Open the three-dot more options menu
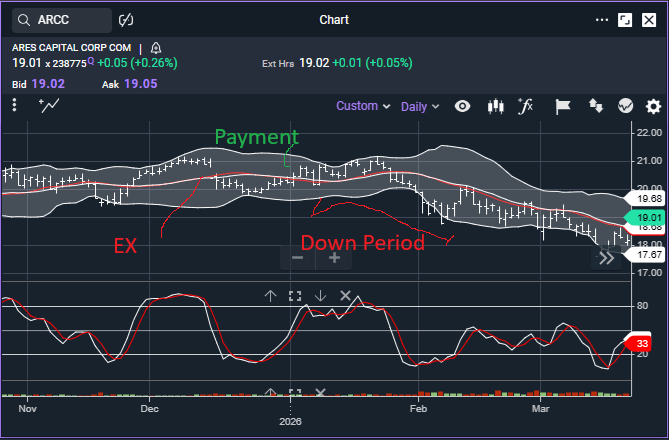The width and height of the screenshot is (669, 440). [x=602, y=20]
